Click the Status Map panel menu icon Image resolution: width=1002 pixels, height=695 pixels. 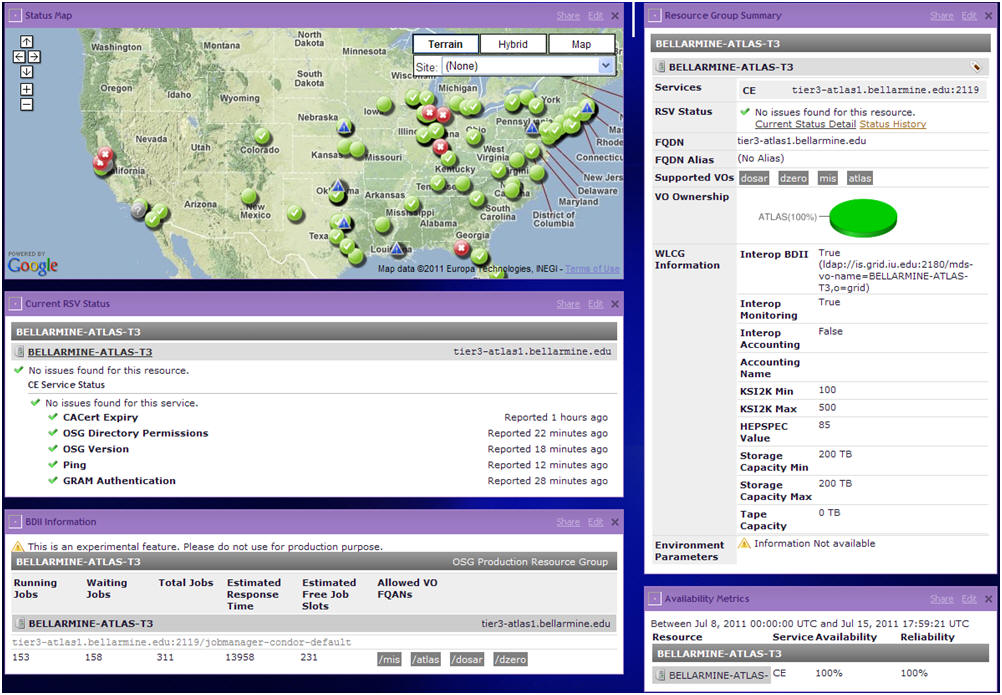tap(15, 15)
